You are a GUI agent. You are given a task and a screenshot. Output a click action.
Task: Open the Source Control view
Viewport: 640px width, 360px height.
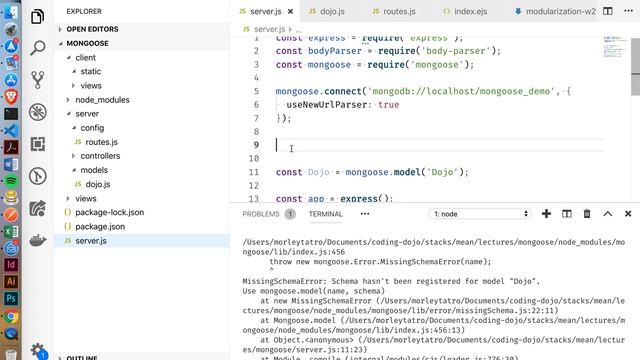(x=38, y=80)
